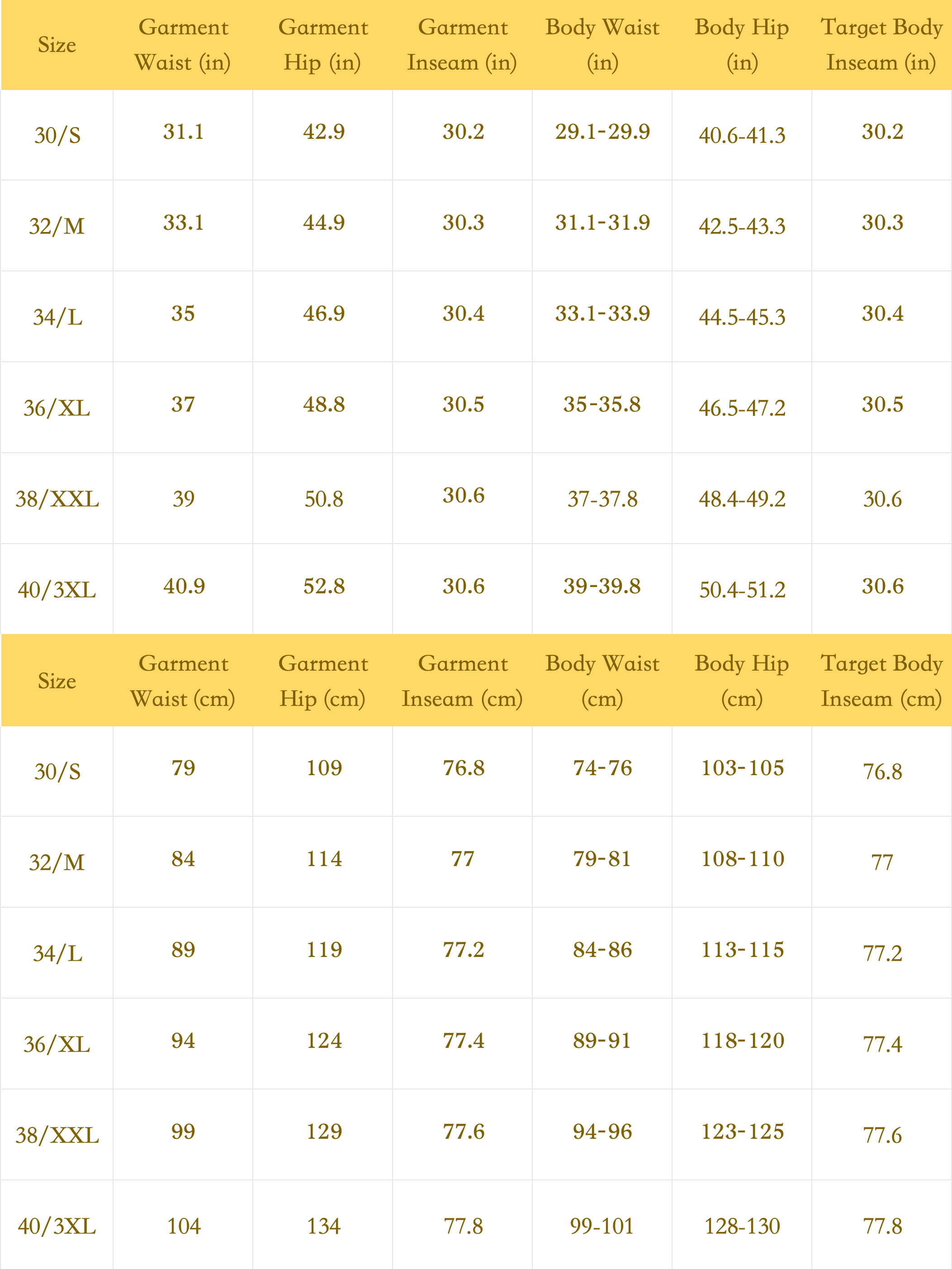
Task: Click the garment hip value 46.9
Action: (324, 313)
